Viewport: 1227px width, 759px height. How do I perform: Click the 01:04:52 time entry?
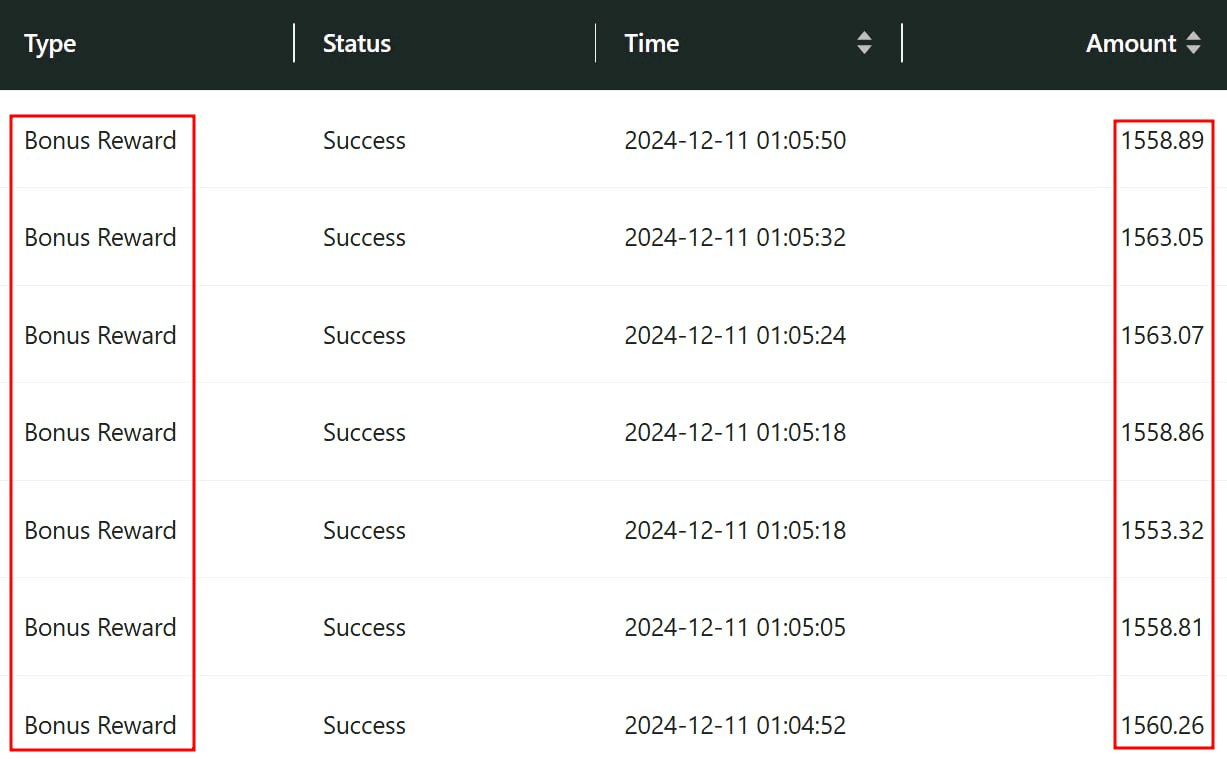pyautogui.click(x=735, y=725)
